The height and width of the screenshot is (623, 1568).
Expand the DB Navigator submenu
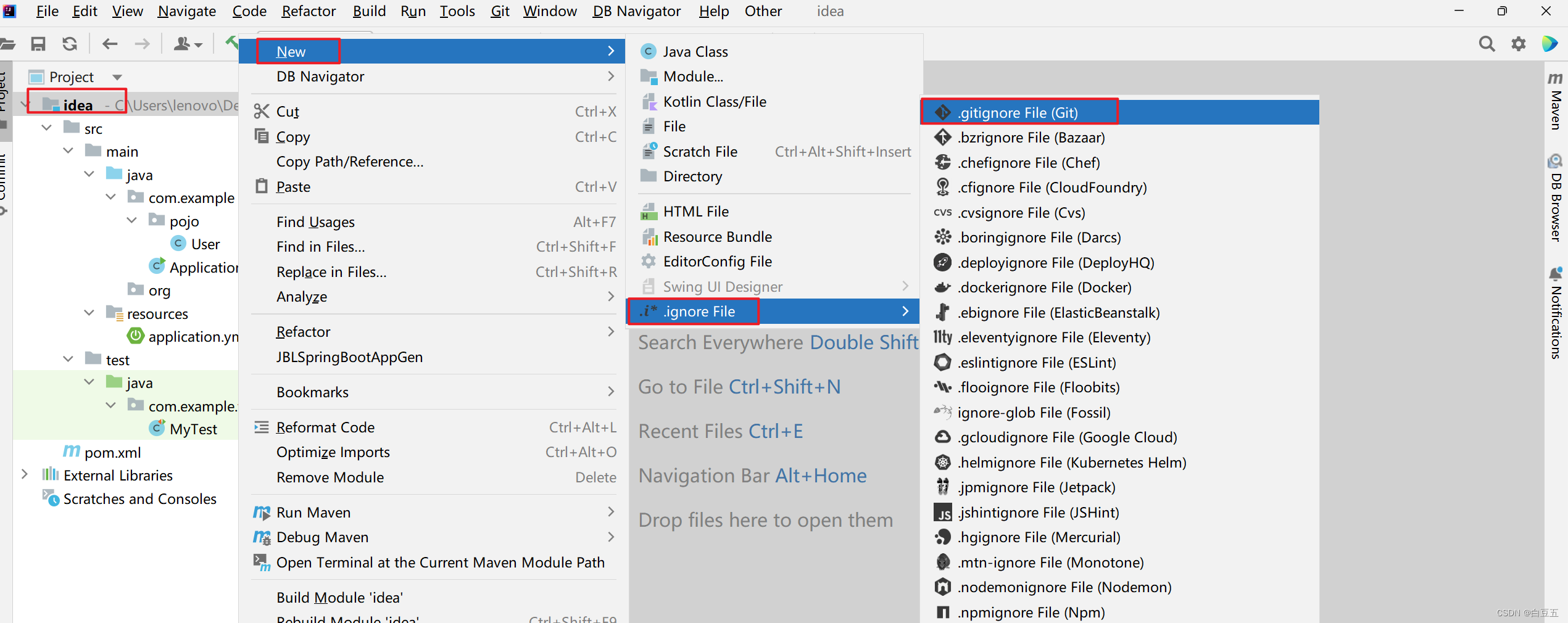[x=432, y=76]
